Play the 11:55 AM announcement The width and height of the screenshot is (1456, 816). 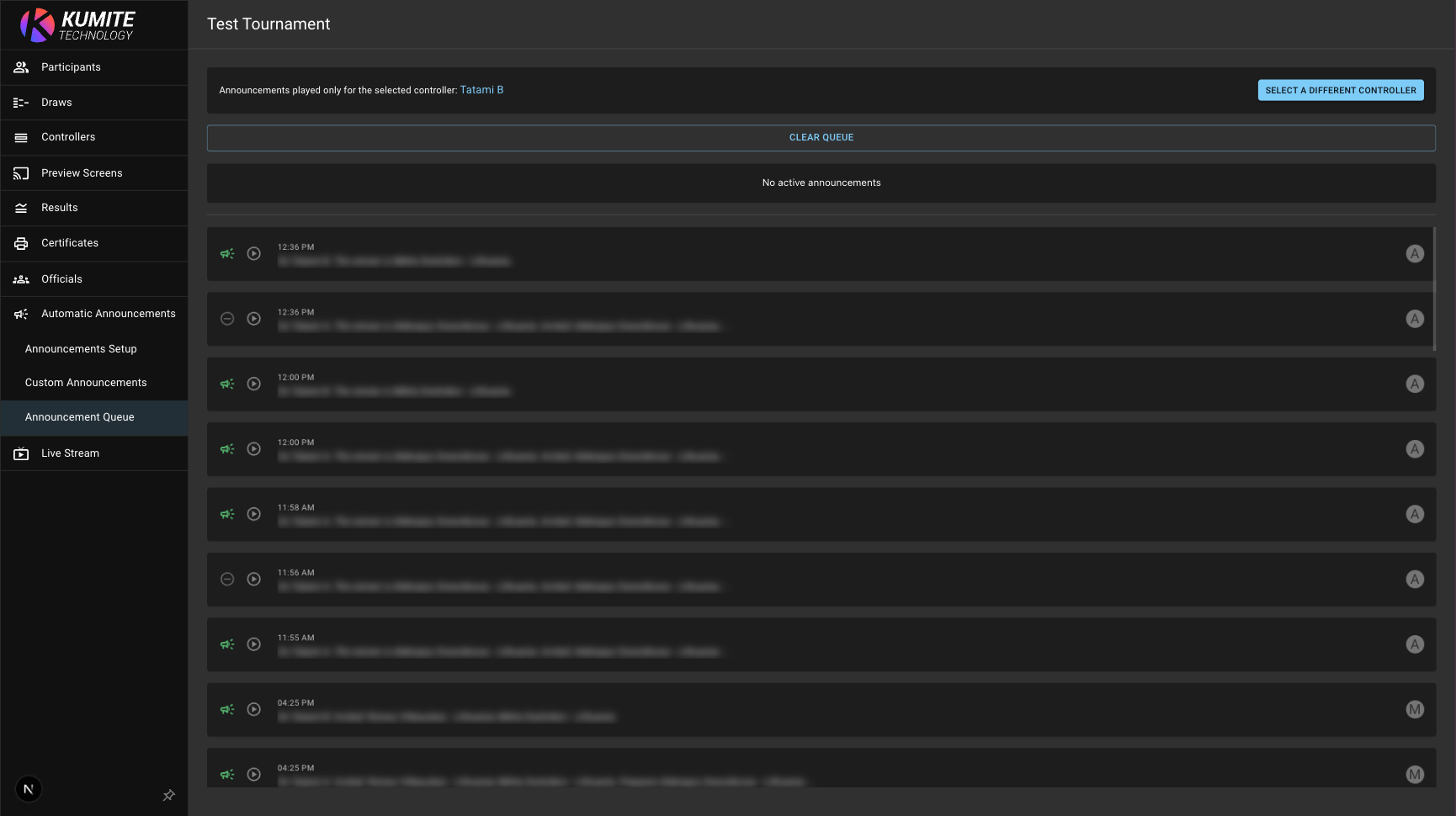[254, 644]
